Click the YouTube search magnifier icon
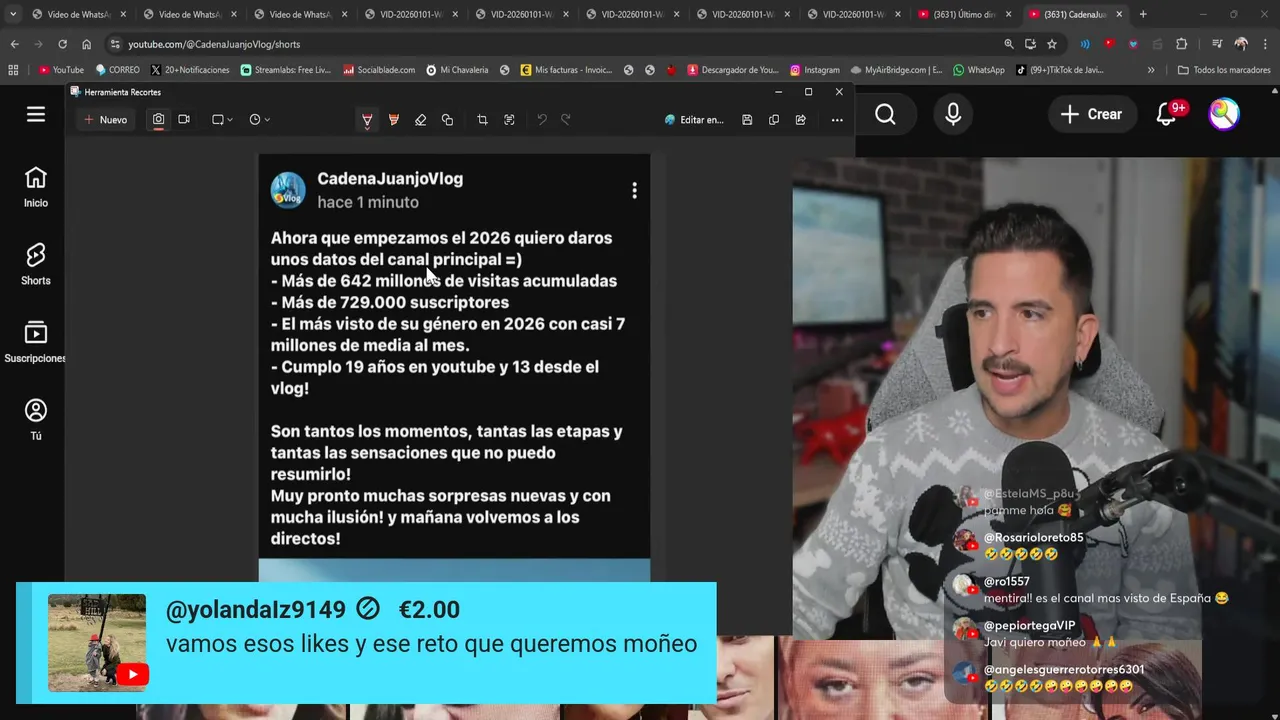This screenshot has height=720, width=1280. (885, 114)
